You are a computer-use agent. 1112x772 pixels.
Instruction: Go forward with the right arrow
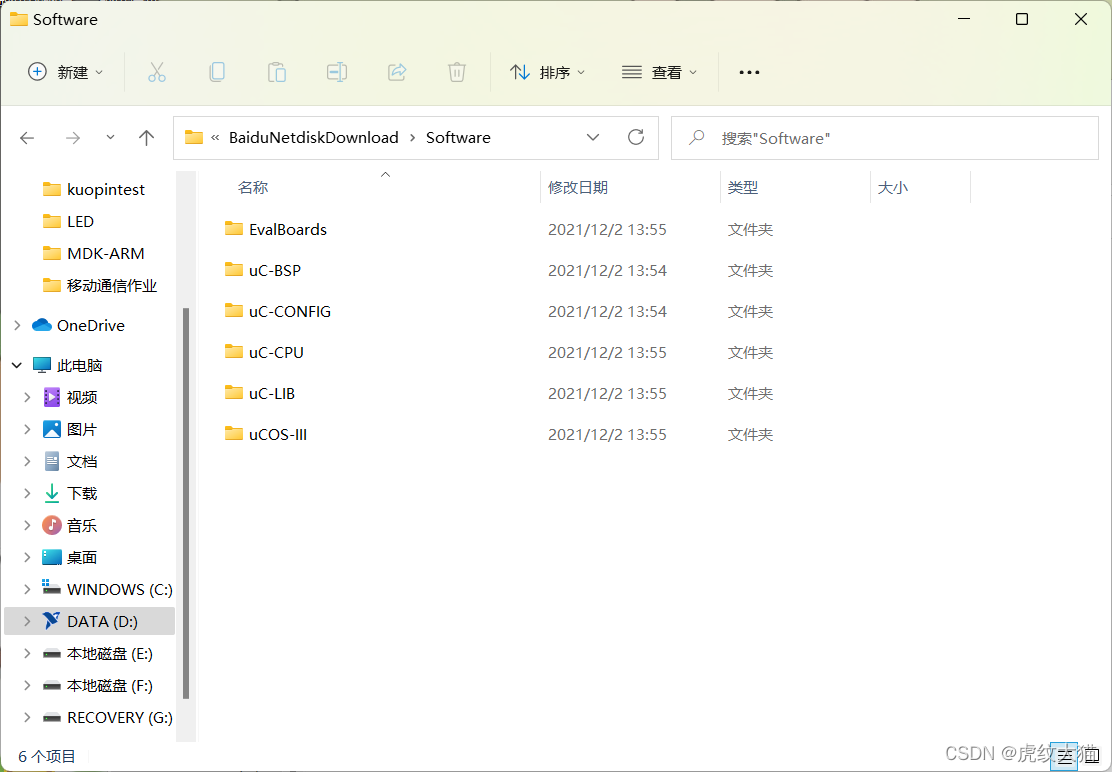72,138
